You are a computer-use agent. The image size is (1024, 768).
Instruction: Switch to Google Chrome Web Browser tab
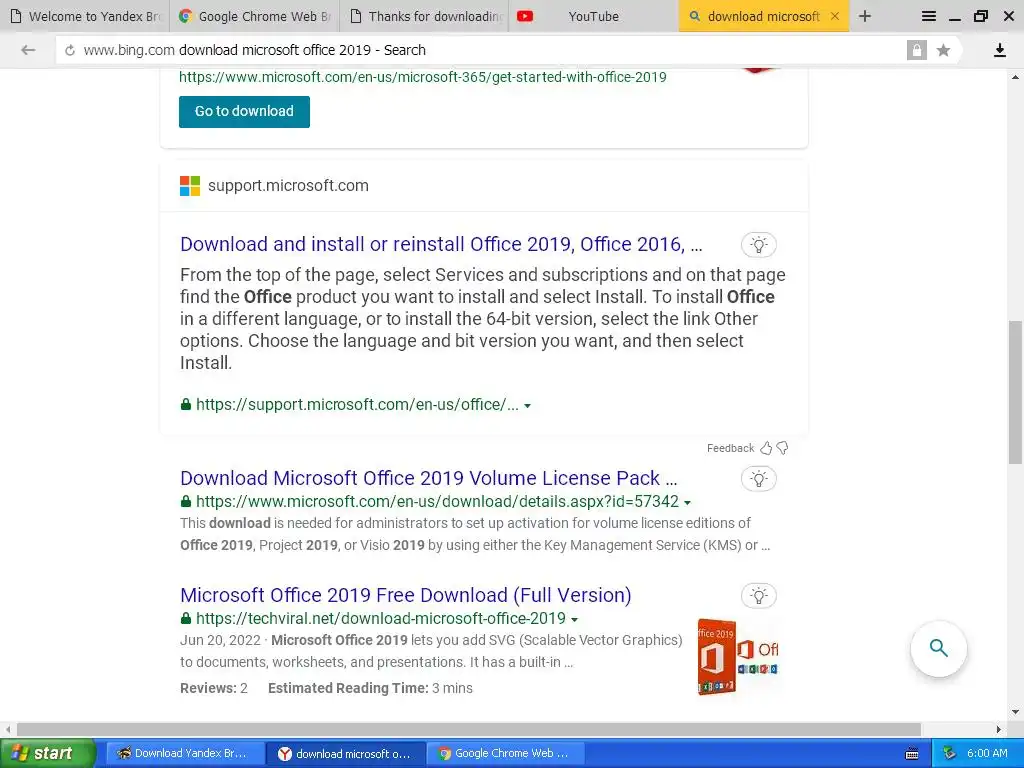point(255,16)
